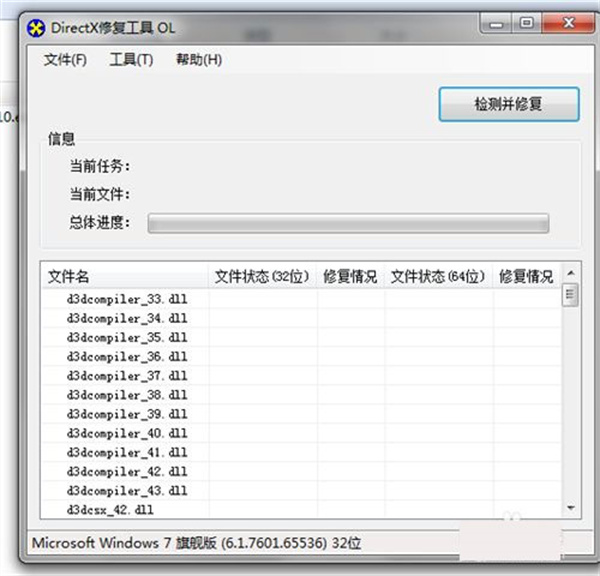Open the 帮助(H) menu
The height and width of the screenshot is (576, 600).
199,60
